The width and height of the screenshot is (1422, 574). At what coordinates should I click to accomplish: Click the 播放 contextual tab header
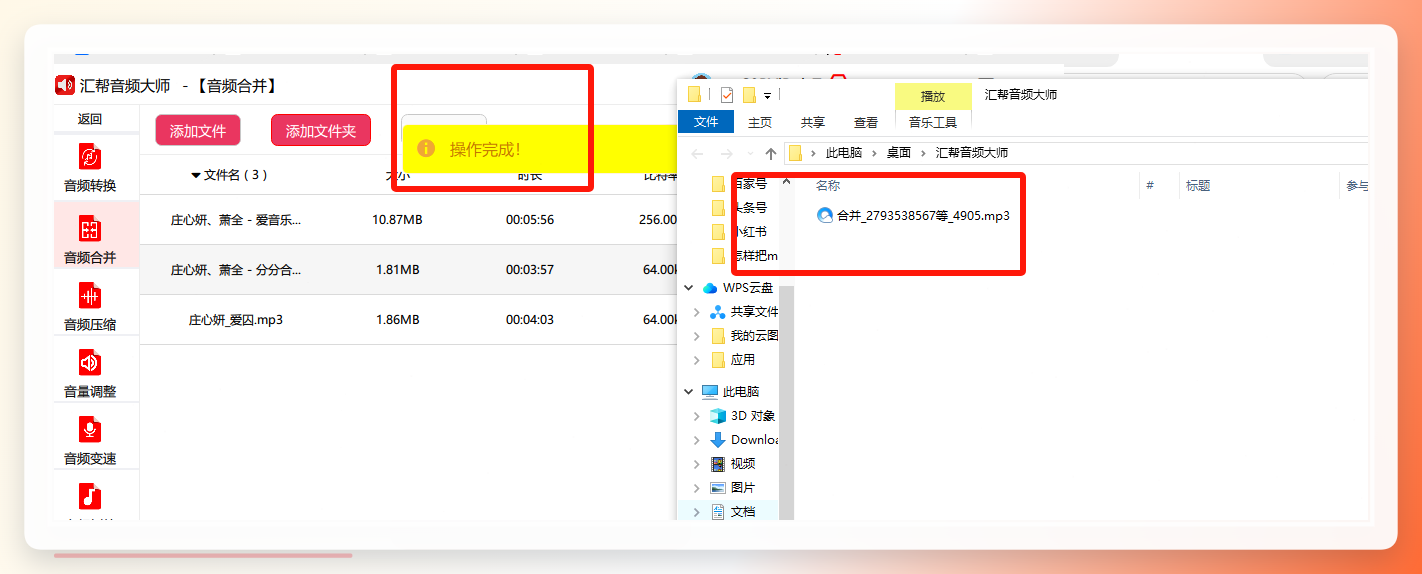[x=933, y=96]
